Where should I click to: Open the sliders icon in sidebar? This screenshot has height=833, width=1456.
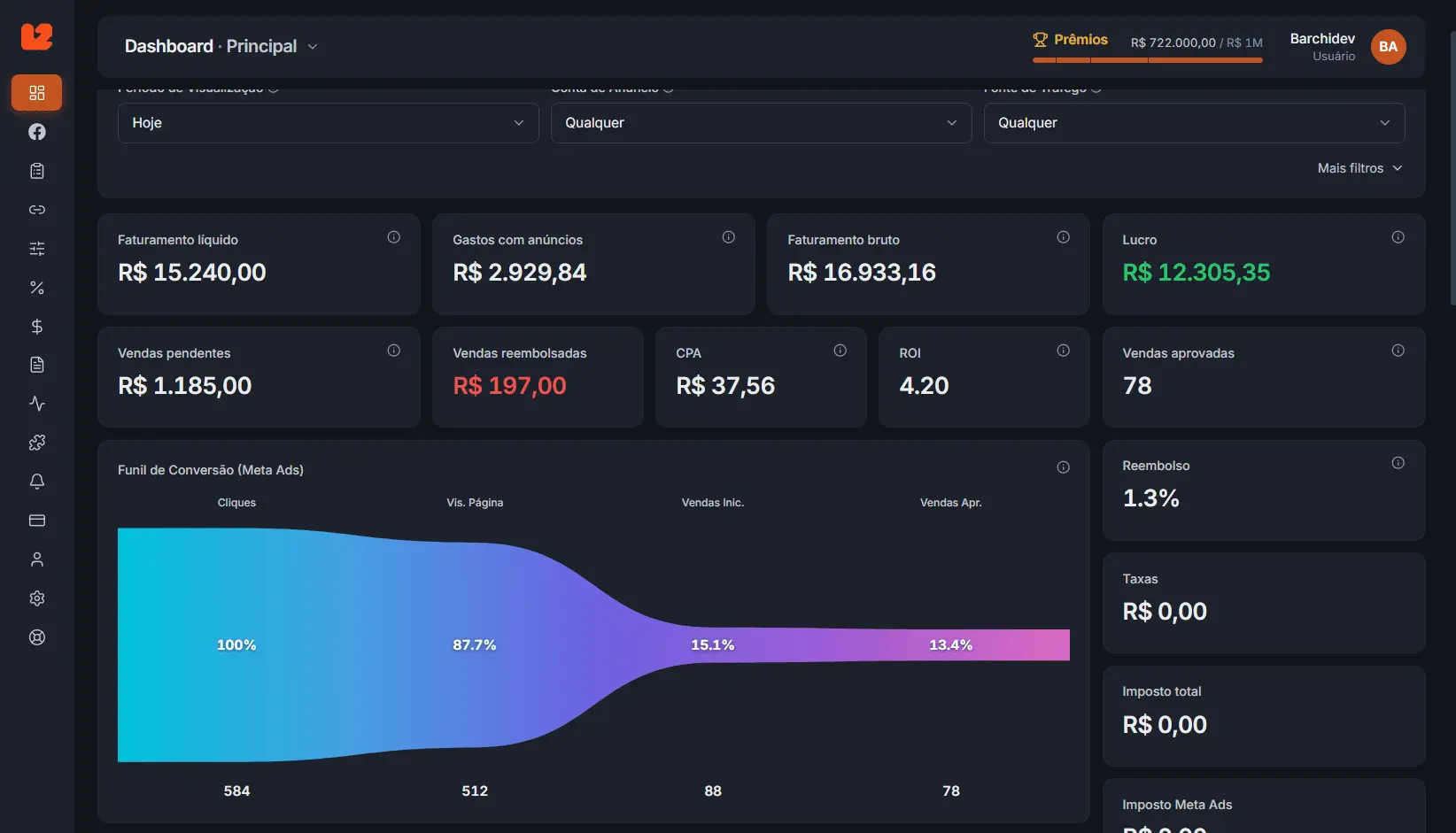pos(36,249)
